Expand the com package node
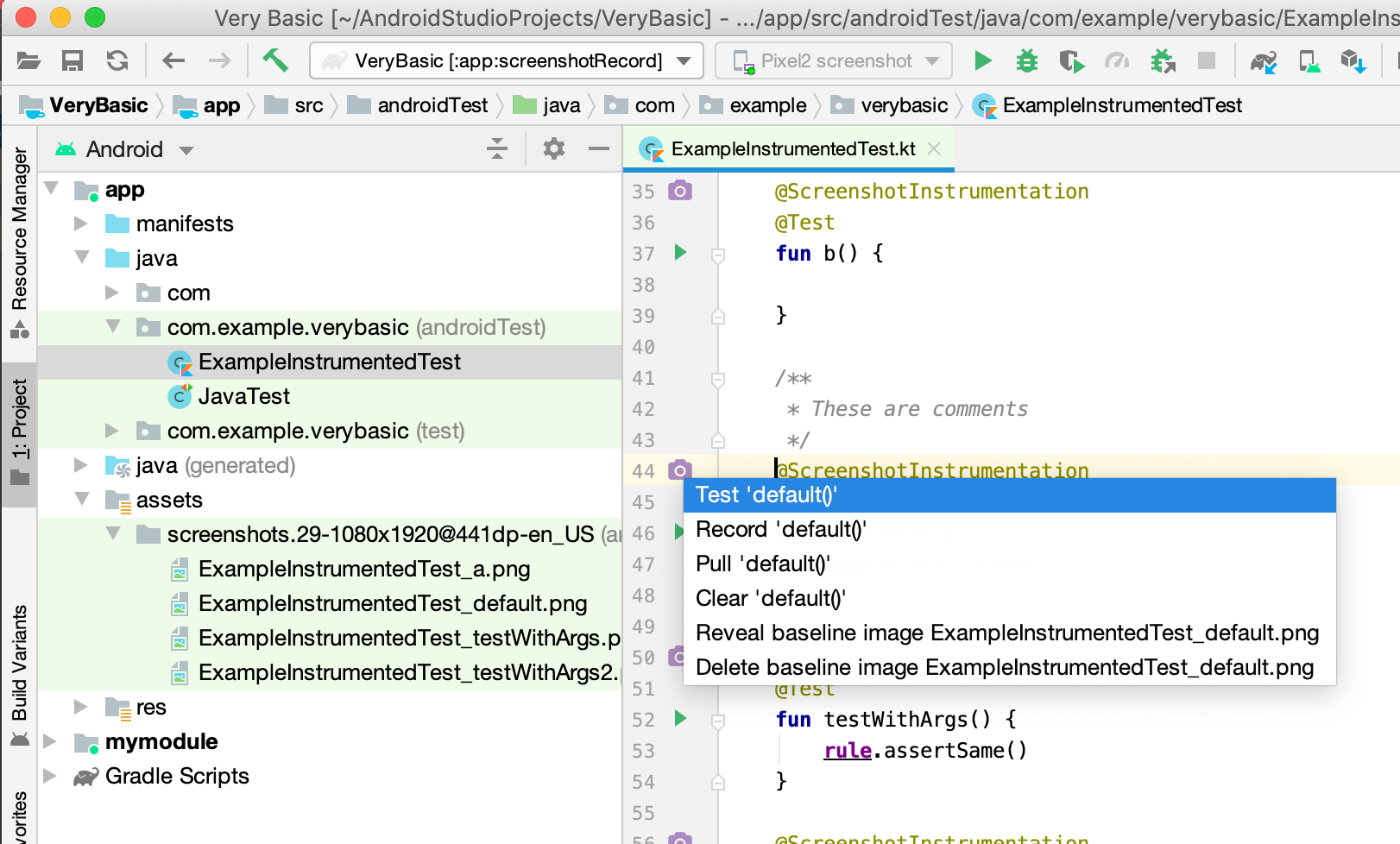Image resolution: width=1400 pixels, height=844 pixels. coord(112,293)
